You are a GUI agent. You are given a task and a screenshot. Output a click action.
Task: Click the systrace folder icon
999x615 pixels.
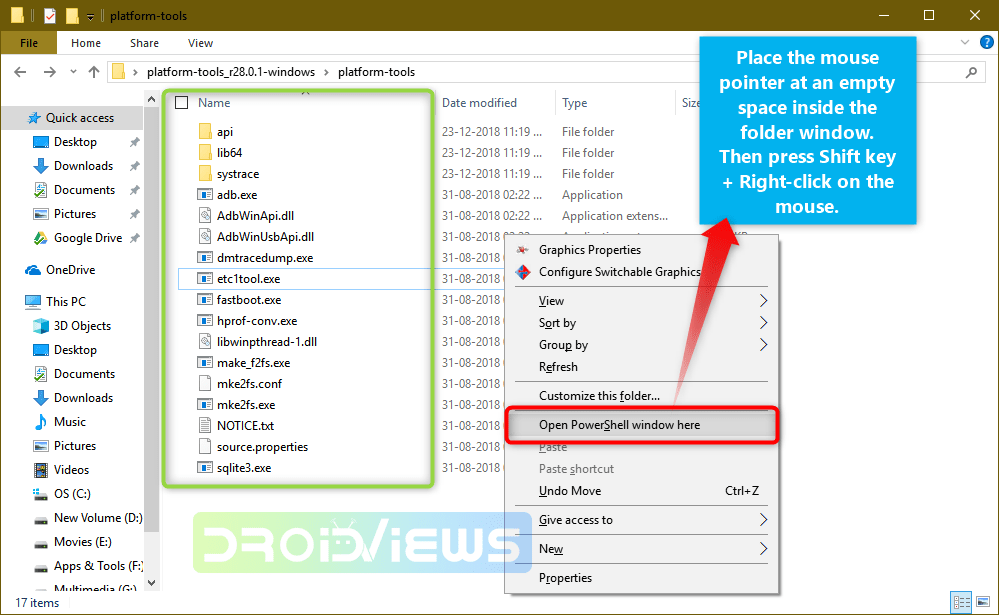coord(205,173)
